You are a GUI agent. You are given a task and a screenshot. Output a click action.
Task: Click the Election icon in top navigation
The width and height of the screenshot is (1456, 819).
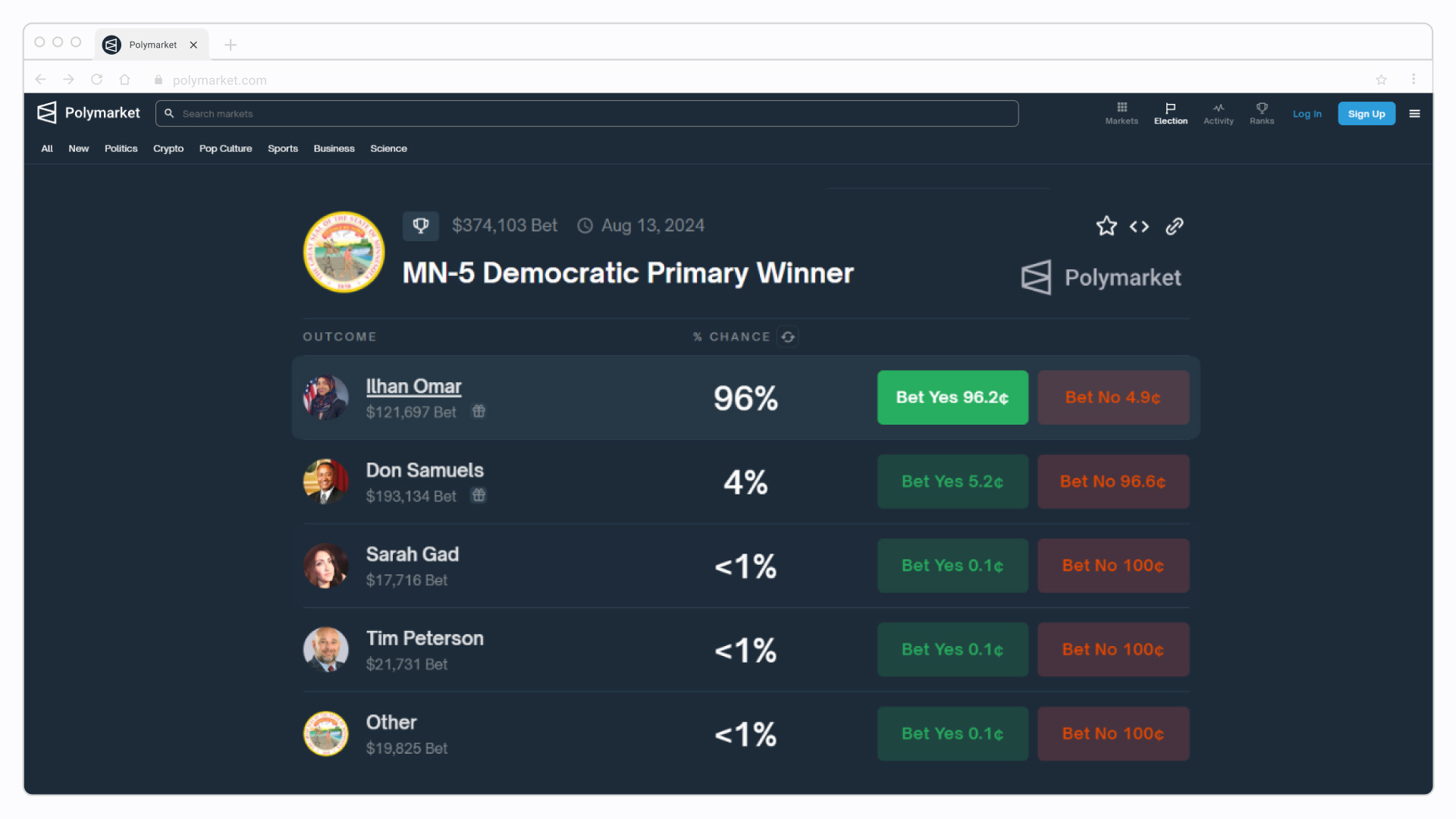click(1170, 113)
